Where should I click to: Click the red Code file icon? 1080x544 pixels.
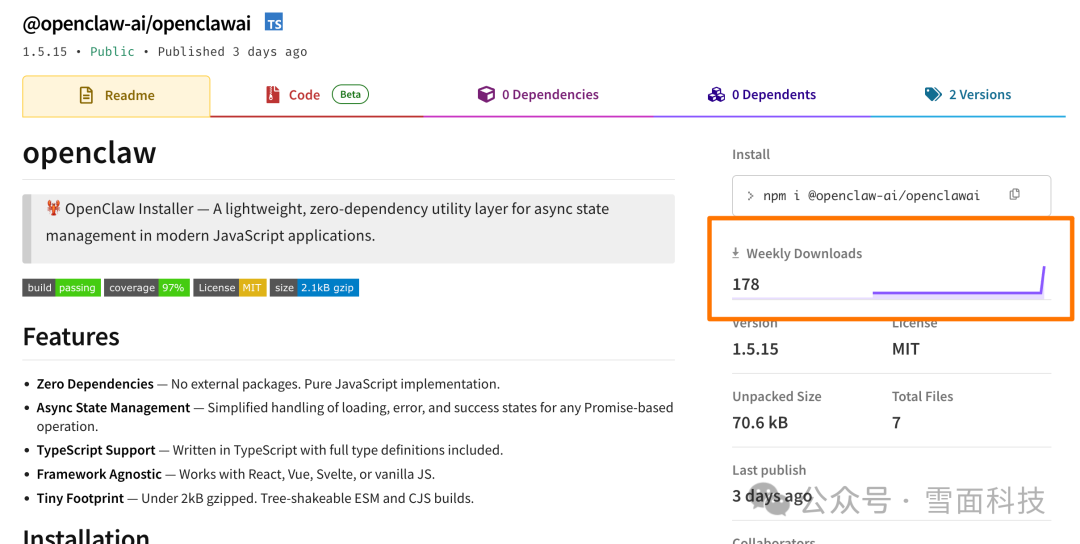pos(272,95)
